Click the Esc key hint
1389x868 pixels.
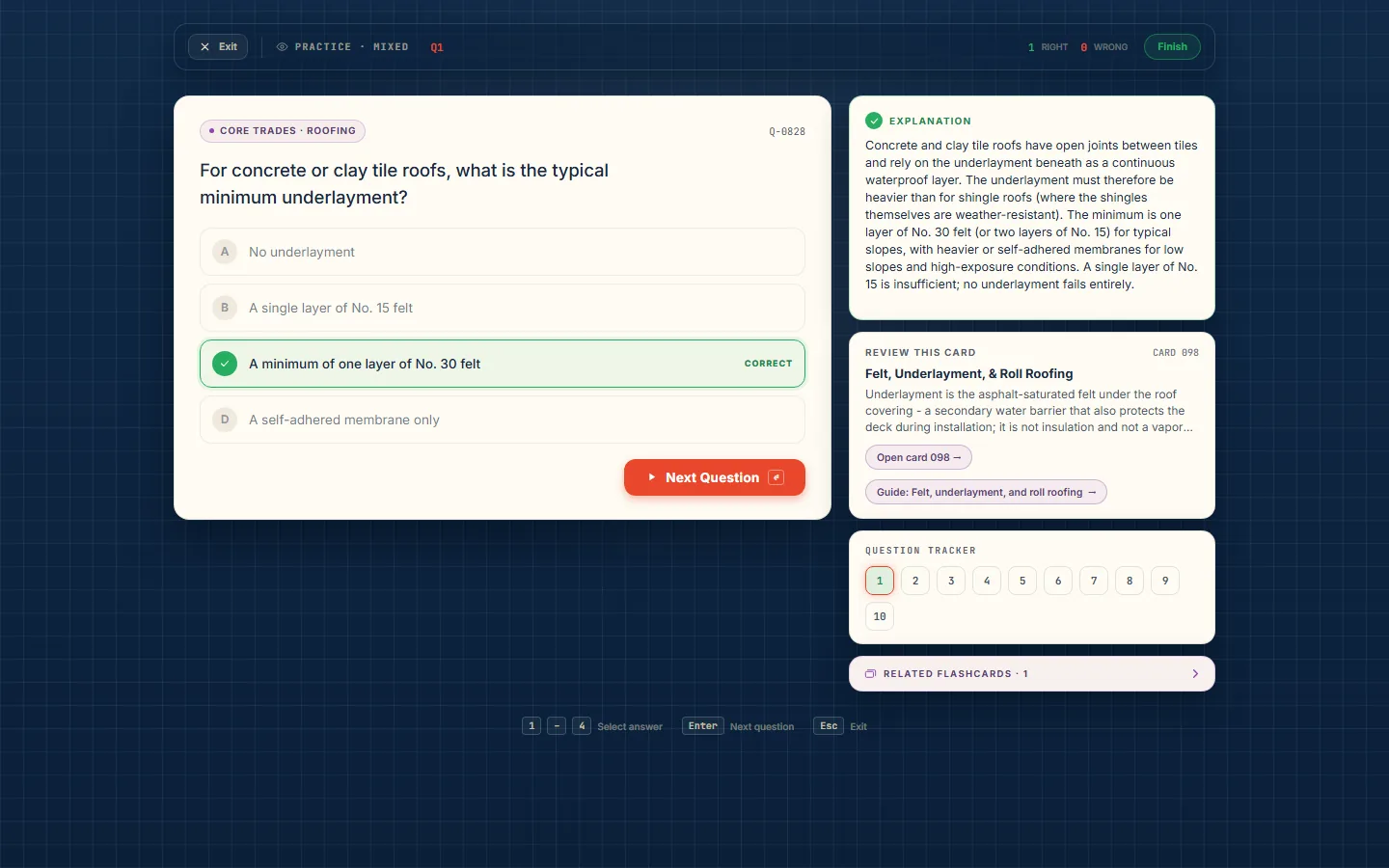click(829, 726)
